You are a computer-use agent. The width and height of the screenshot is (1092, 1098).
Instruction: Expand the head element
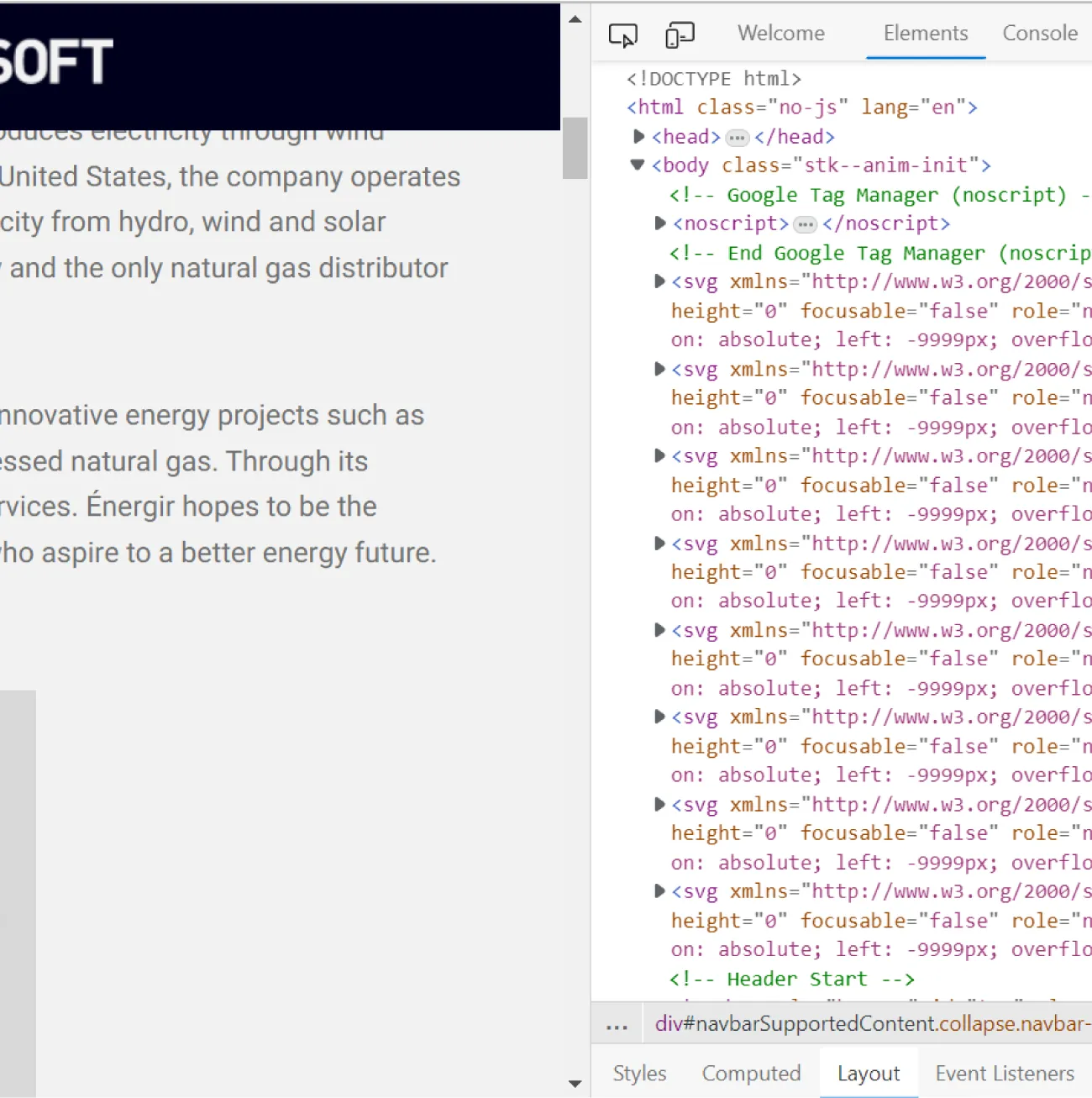(x=637, y=136)
